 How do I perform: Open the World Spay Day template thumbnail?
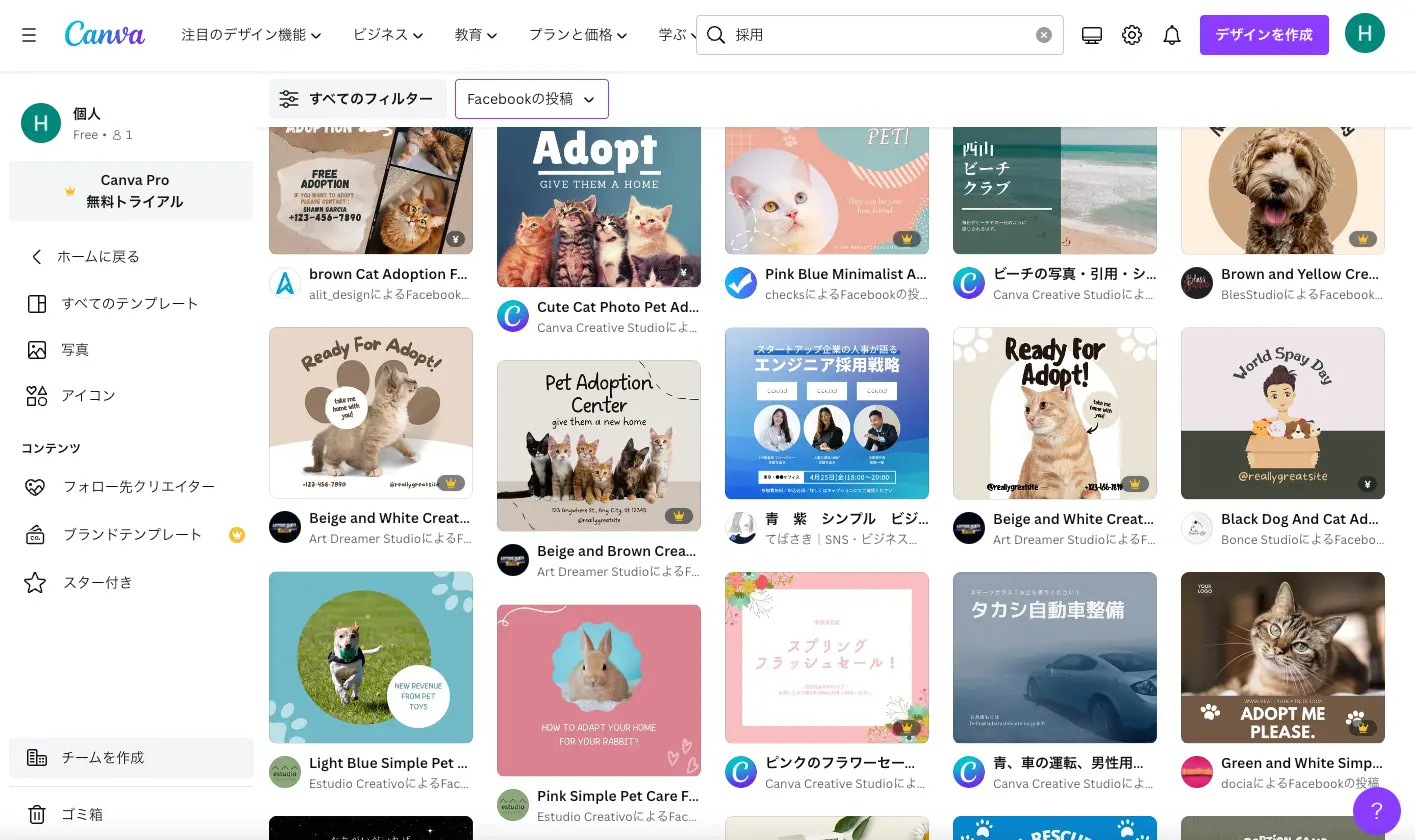coord(1283,413)
